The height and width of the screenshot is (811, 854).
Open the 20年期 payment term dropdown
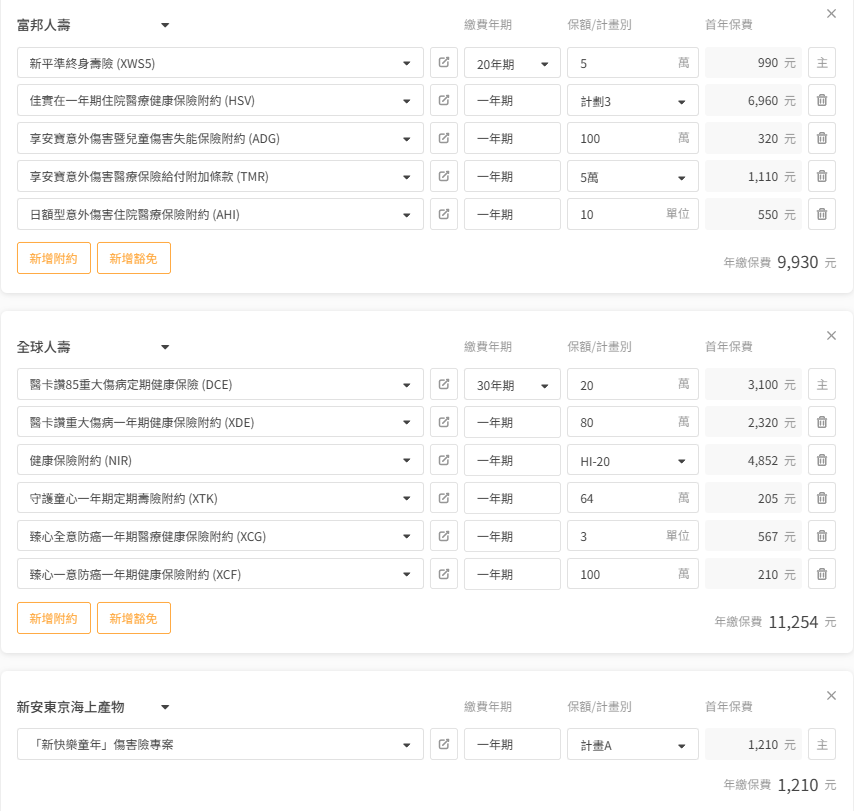pos(512,64)
